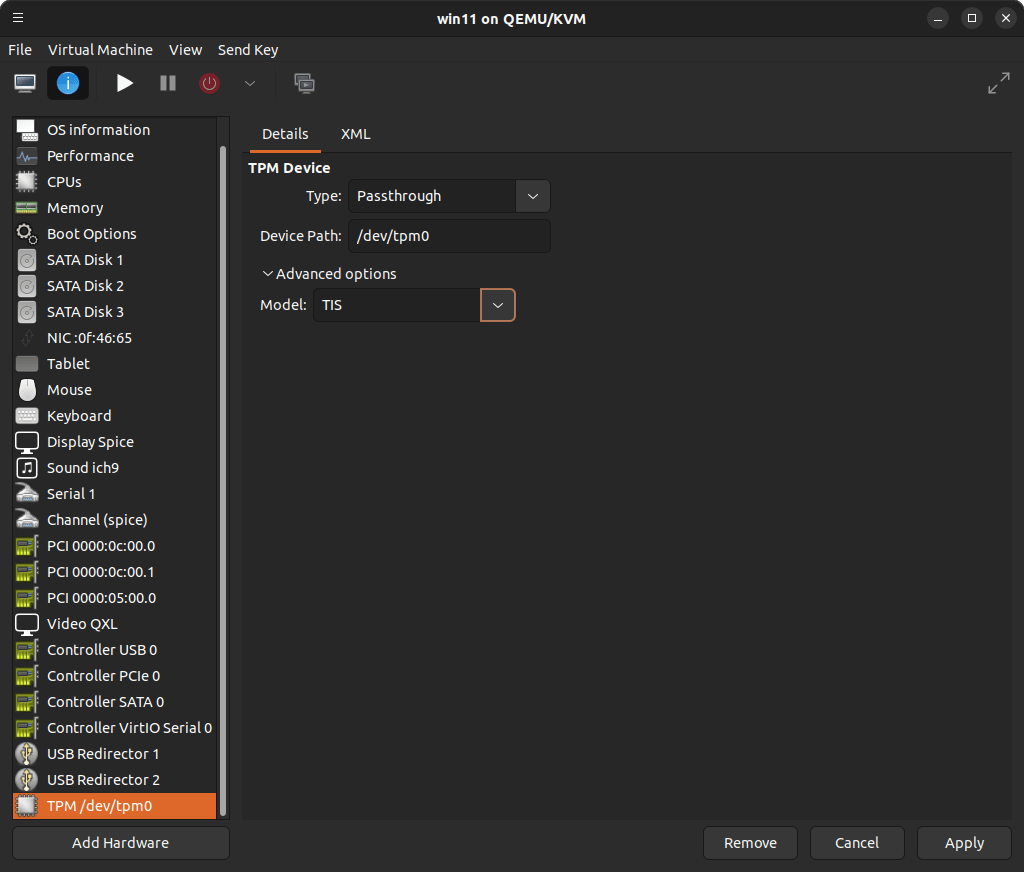The image size is (1024, 872).
Task: Click the blue hardware details info icon
Action: click(68, 83)
